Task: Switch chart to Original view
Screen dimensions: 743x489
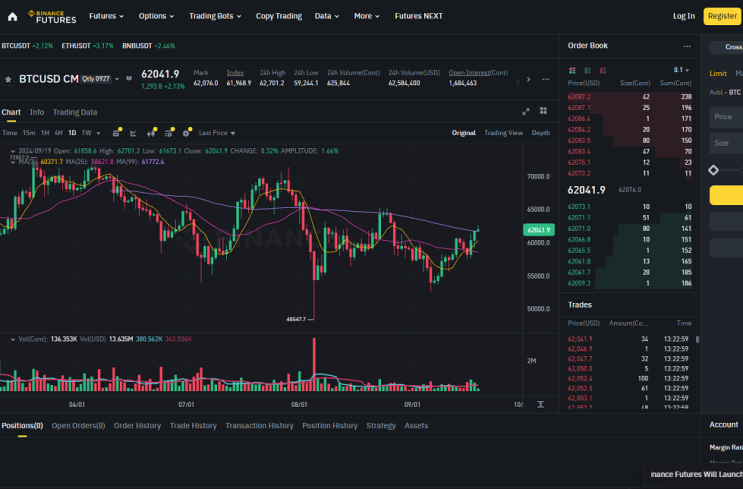Action: click(x=463, y=133)
